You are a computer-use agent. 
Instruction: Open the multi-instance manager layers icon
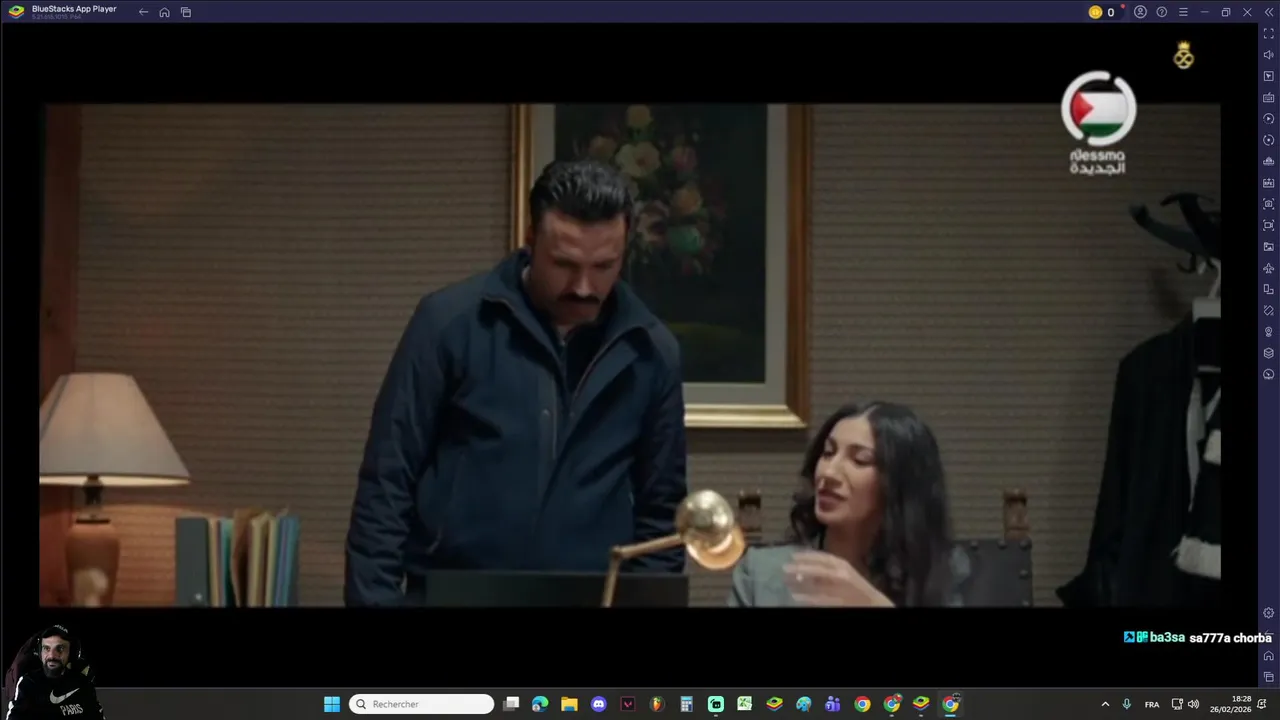pos(1269,353)
